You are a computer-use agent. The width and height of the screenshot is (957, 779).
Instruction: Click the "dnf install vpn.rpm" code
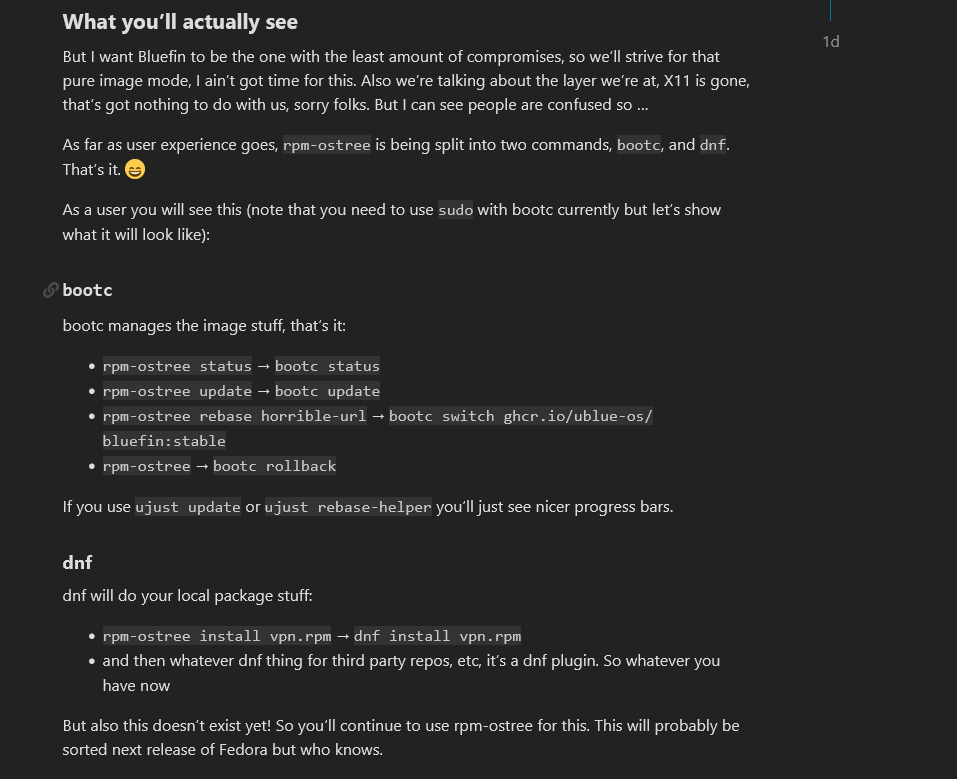click(437, 636)
